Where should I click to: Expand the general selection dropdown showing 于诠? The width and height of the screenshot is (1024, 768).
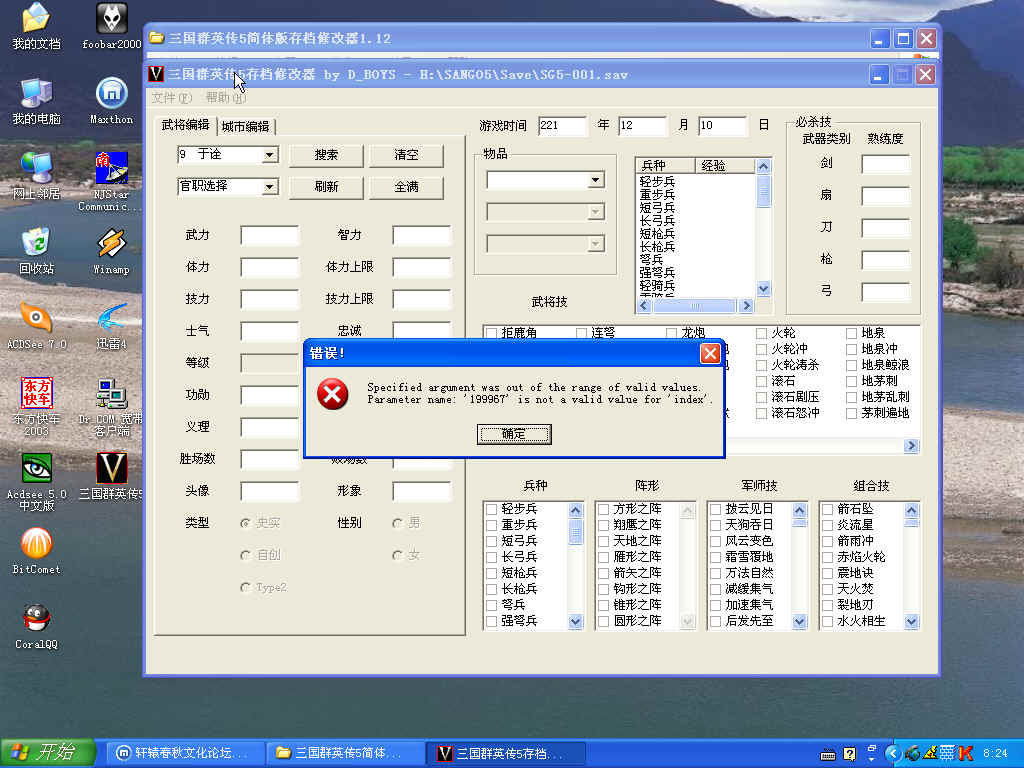(x=269, y=155)
